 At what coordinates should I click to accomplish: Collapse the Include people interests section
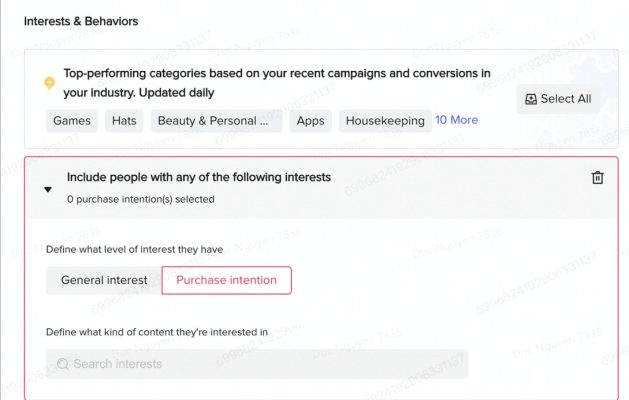coord(48,189)
